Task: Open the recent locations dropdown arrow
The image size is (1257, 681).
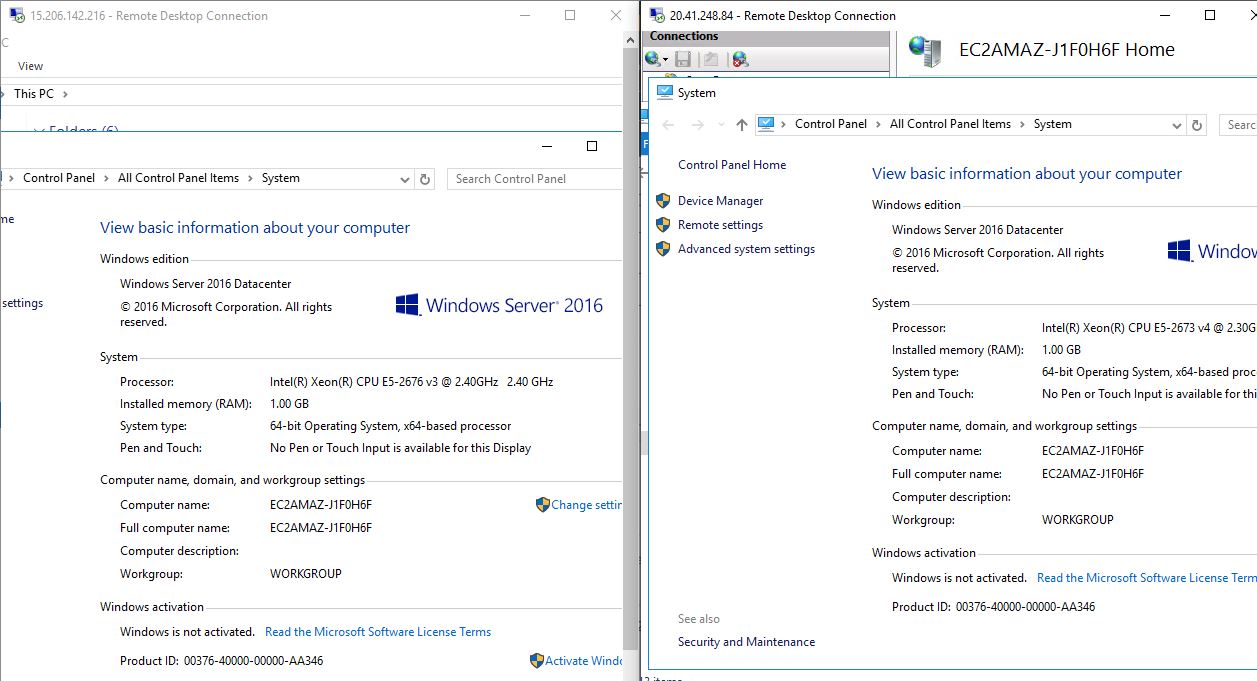Action: (x=719, y=125)
